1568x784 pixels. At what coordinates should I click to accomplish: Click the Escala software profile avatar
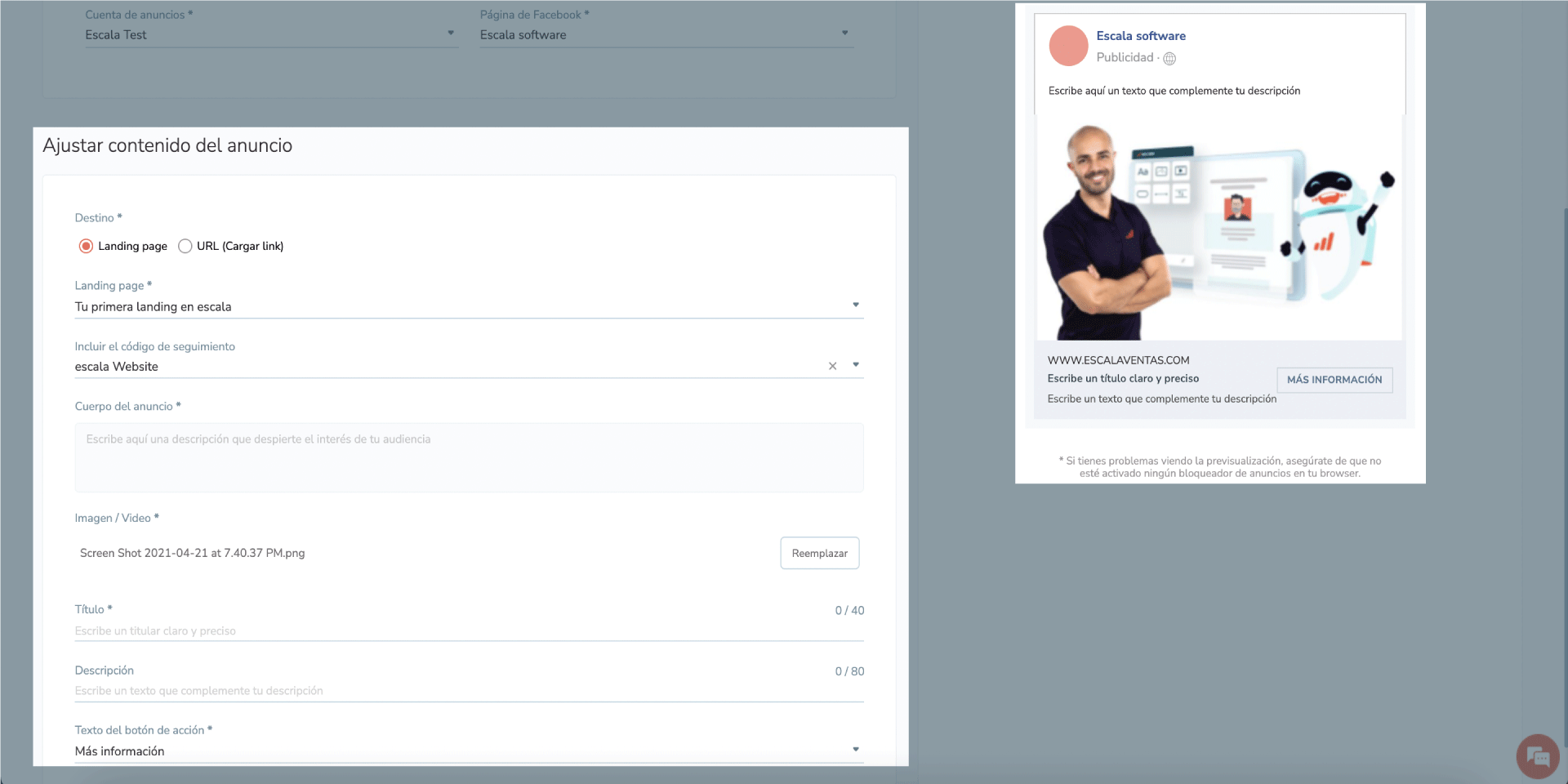click(x=1068, y=46)
